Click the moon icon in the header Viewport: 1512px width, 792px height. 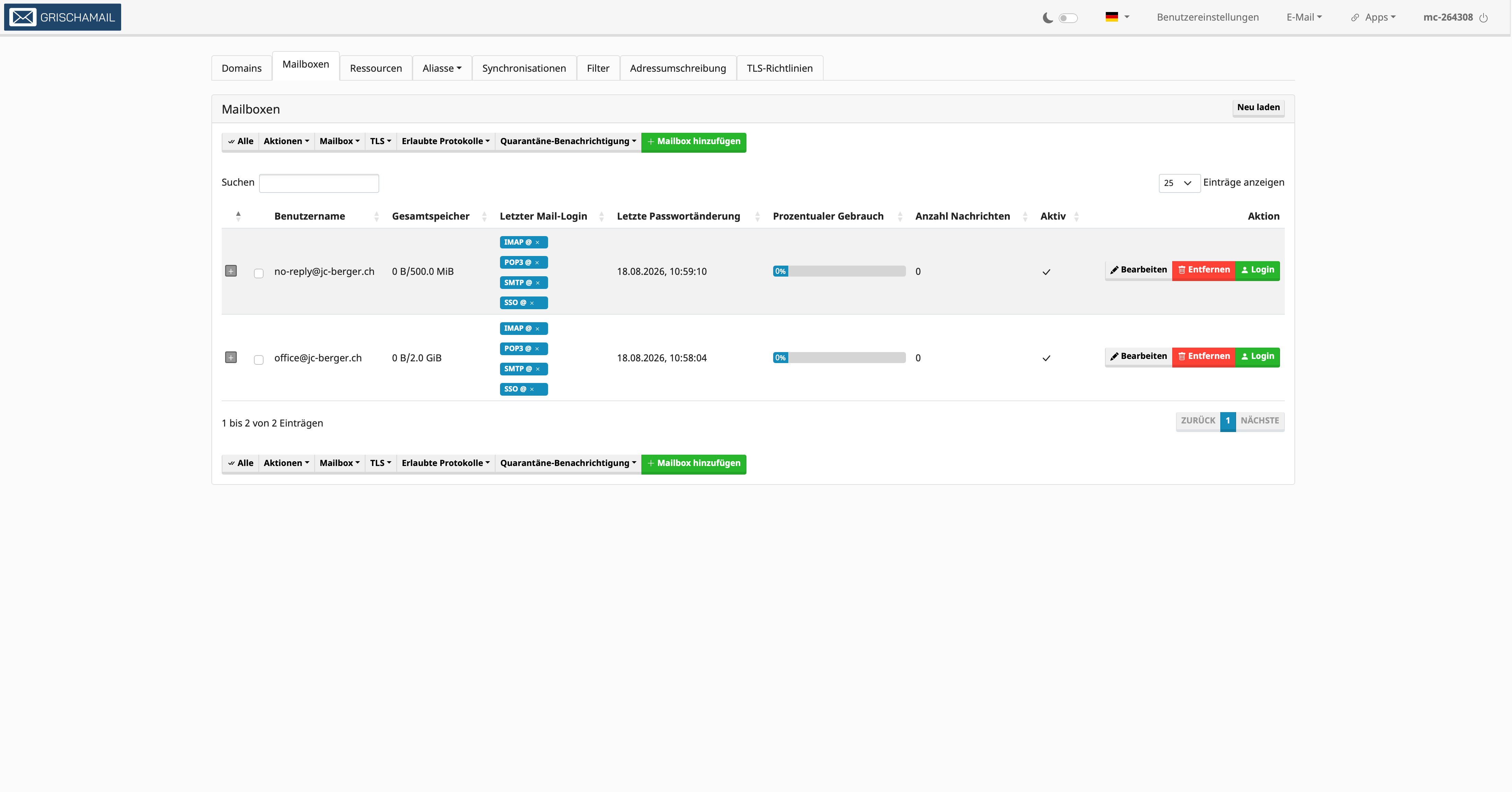coord(1048,18)
